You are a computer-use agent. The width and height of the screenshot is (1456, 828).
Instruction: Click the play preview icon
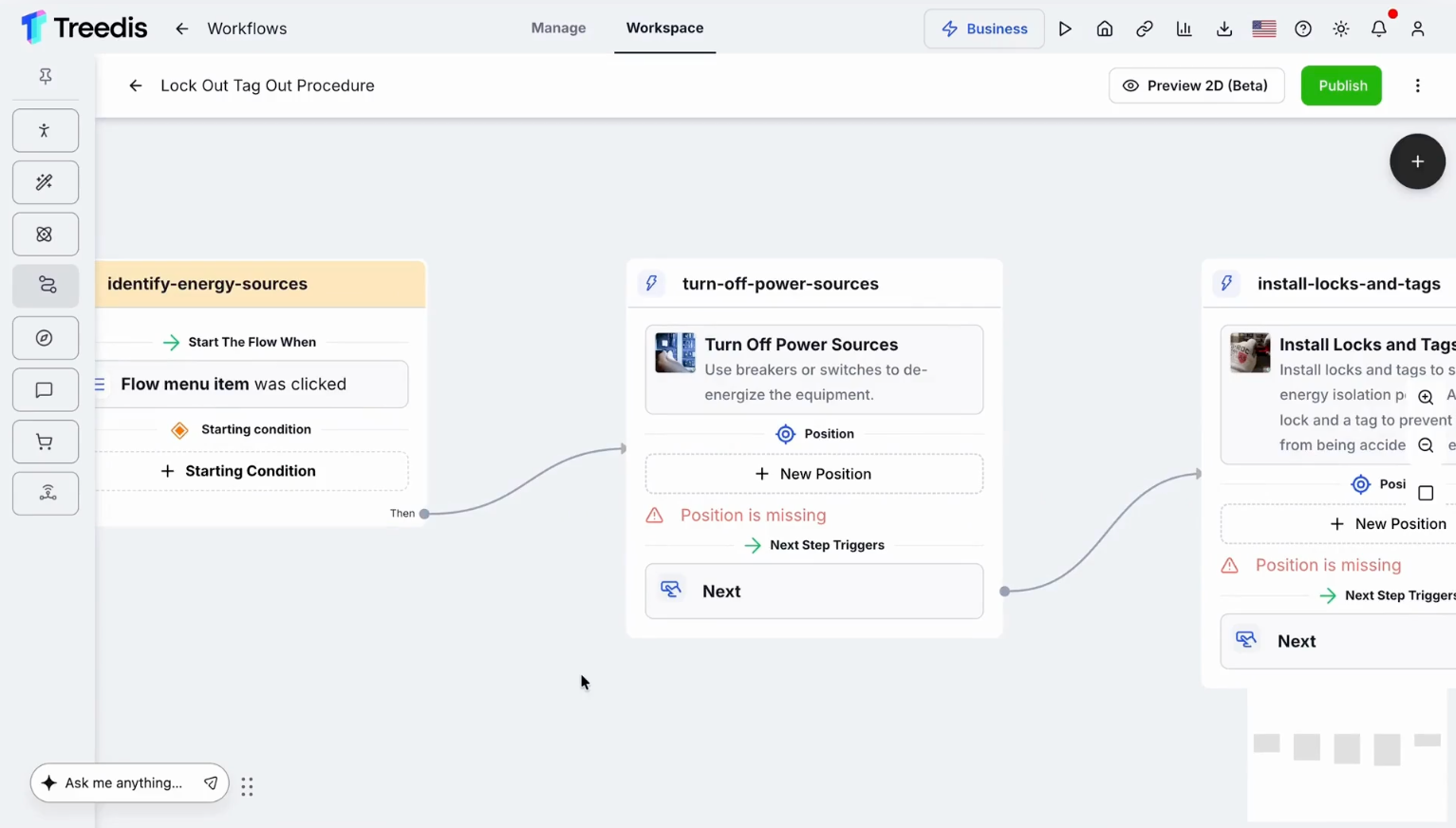[1065, 28]
